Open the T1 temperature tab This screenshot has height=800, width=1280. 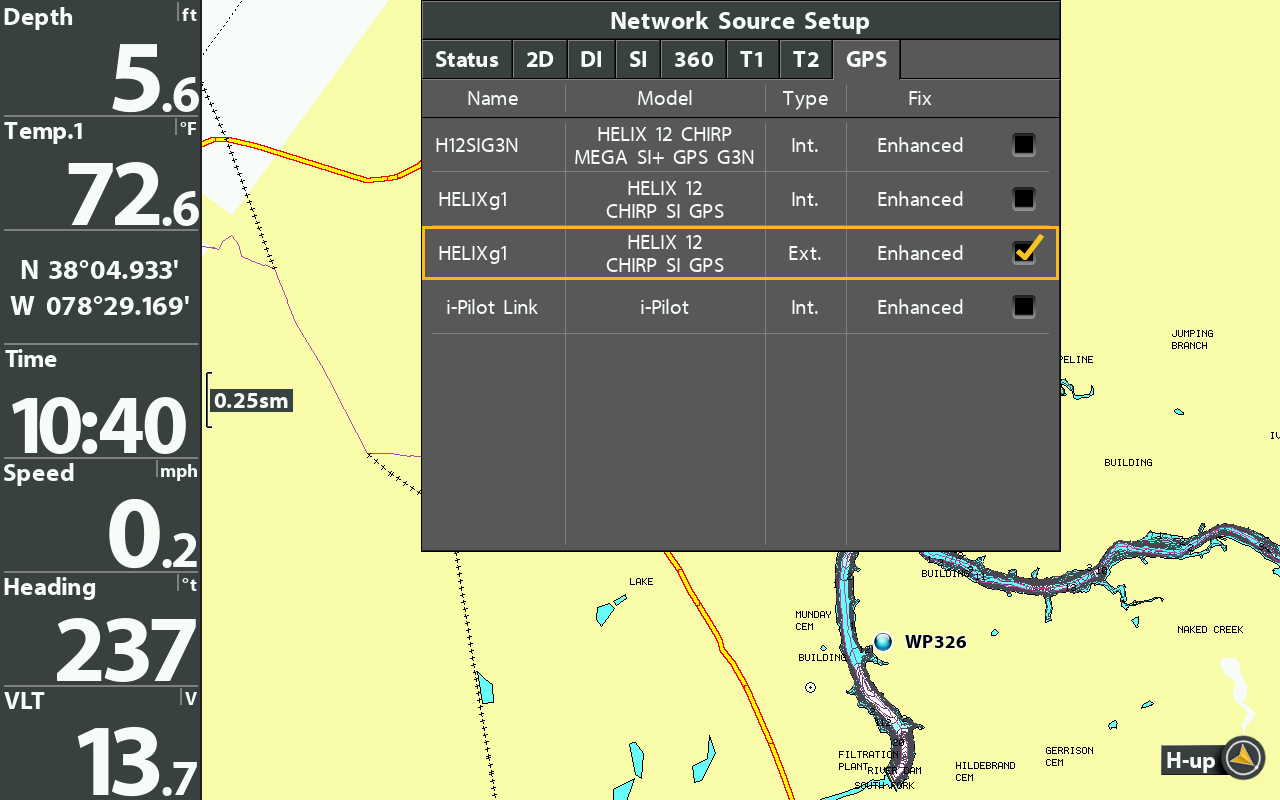click(752, 60)
